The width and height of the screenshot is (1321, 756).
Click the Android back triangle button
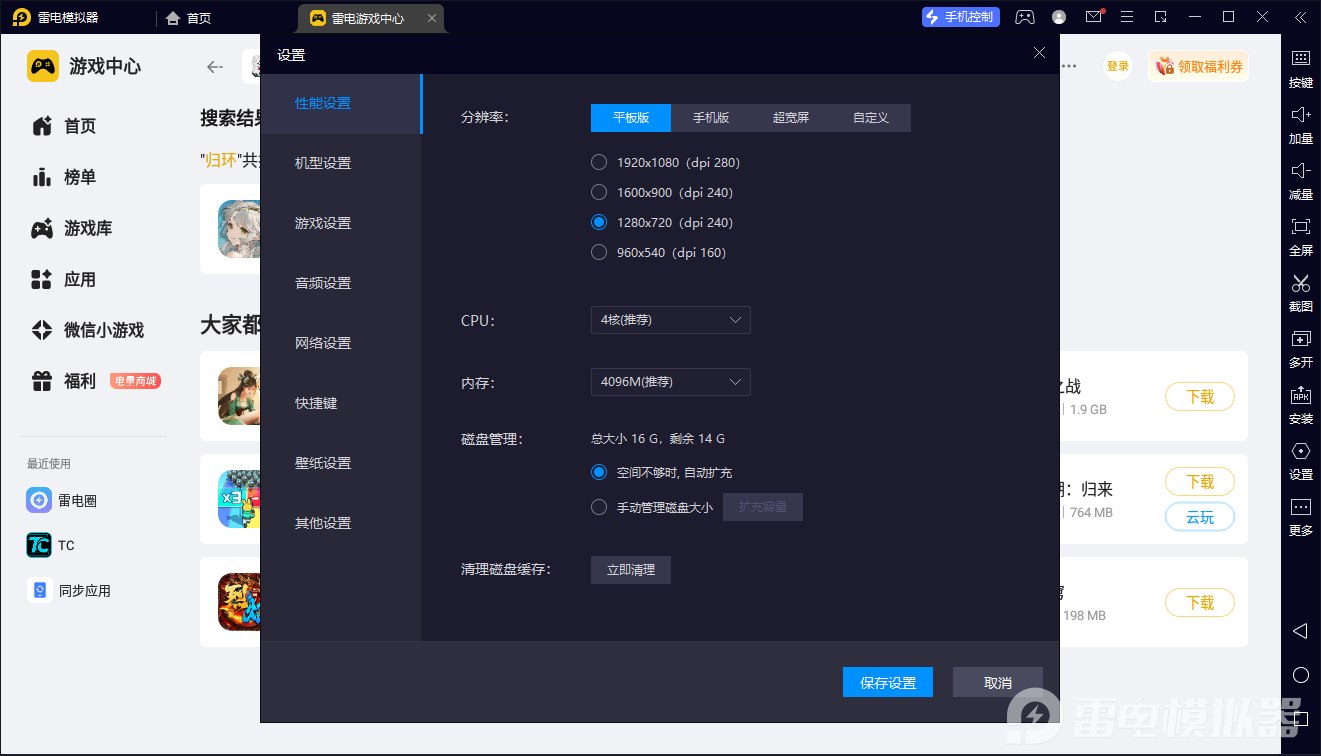[x=1300, y=631]
